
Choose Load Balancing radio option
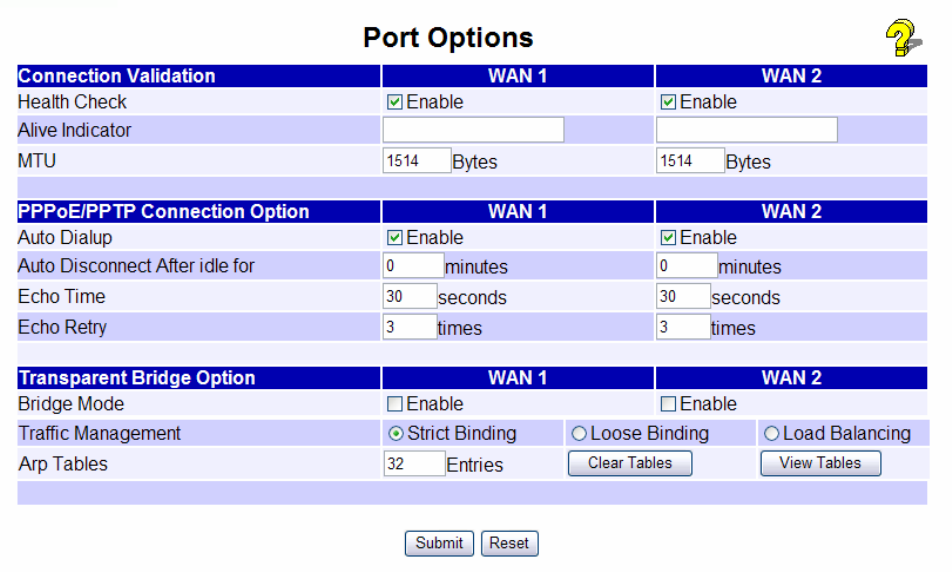point(771,434)
